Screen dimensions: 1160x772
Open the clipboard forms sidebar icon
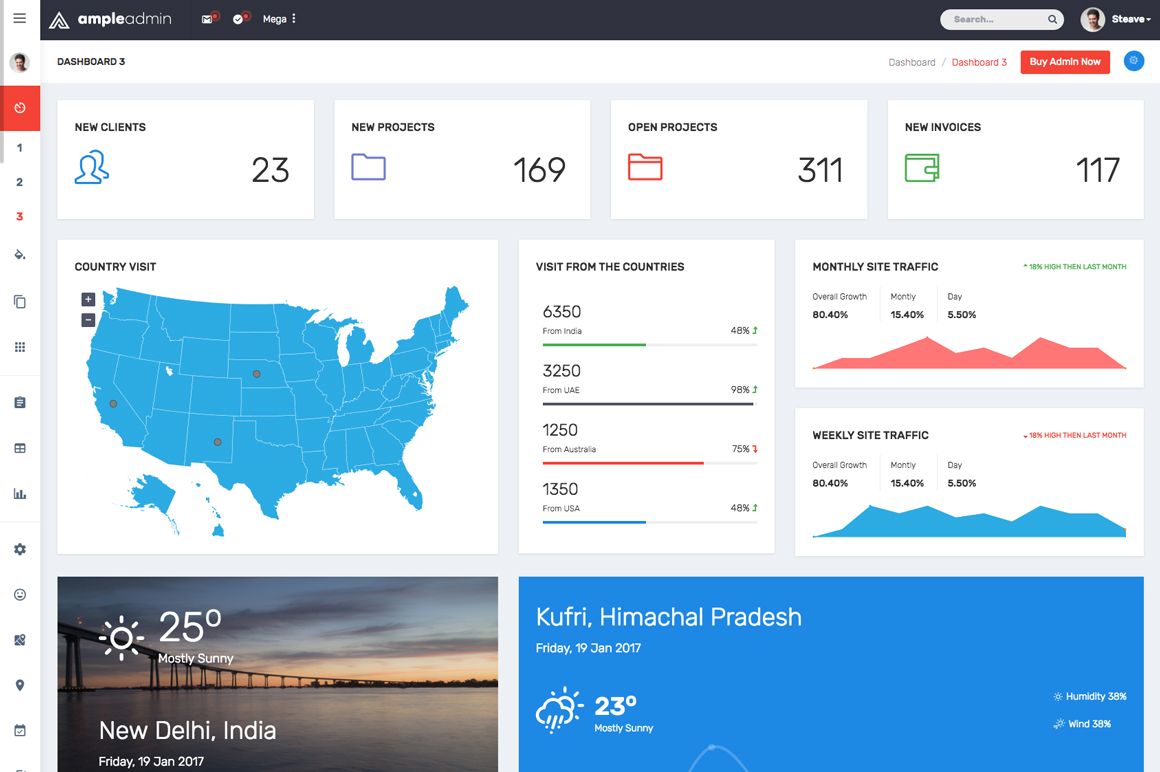pos(20,402)
